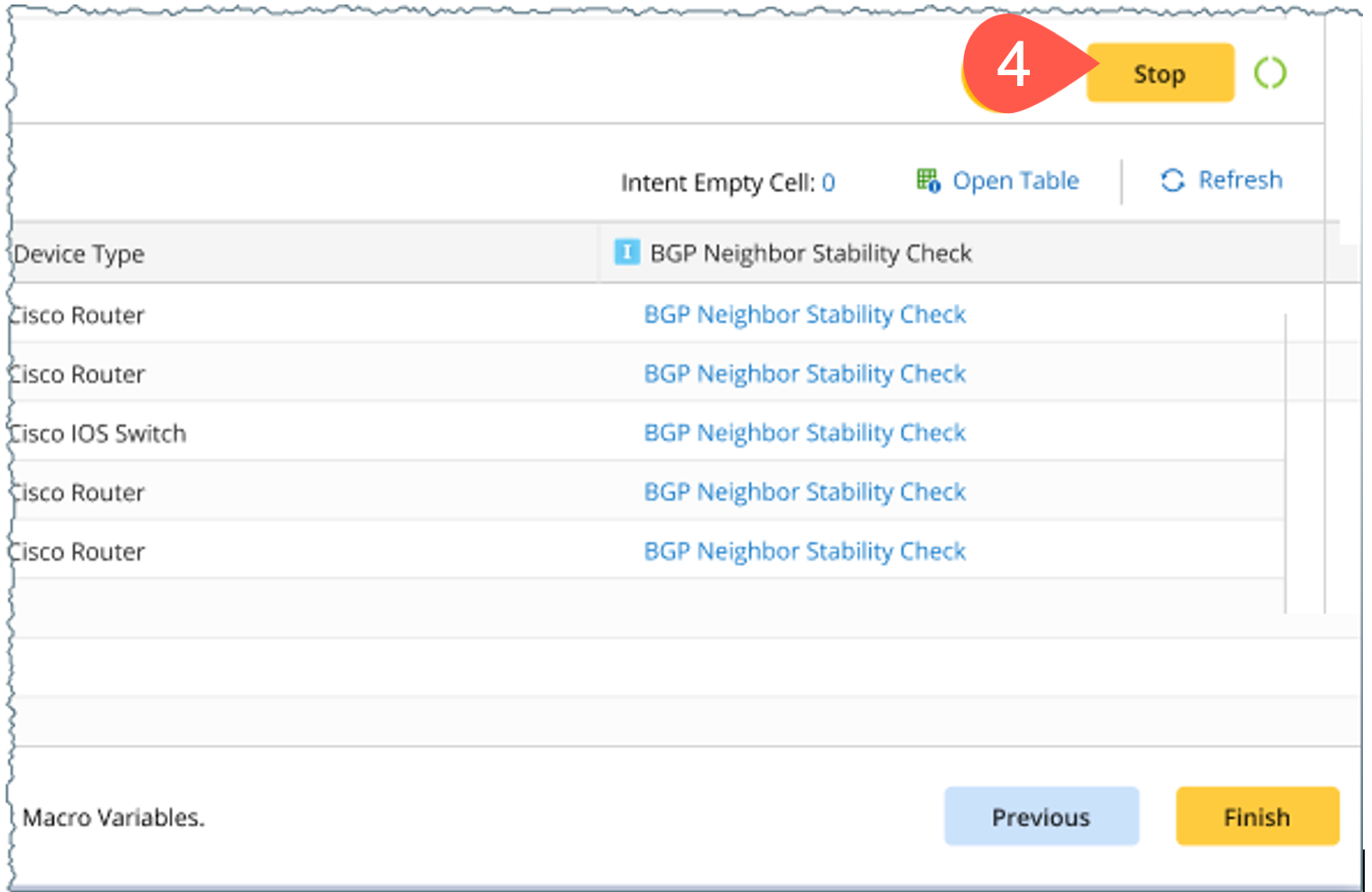Click the red step 4 callout marker
Image resolution: width=1372 pixels, height=892 pixels.
point(1015,65)
